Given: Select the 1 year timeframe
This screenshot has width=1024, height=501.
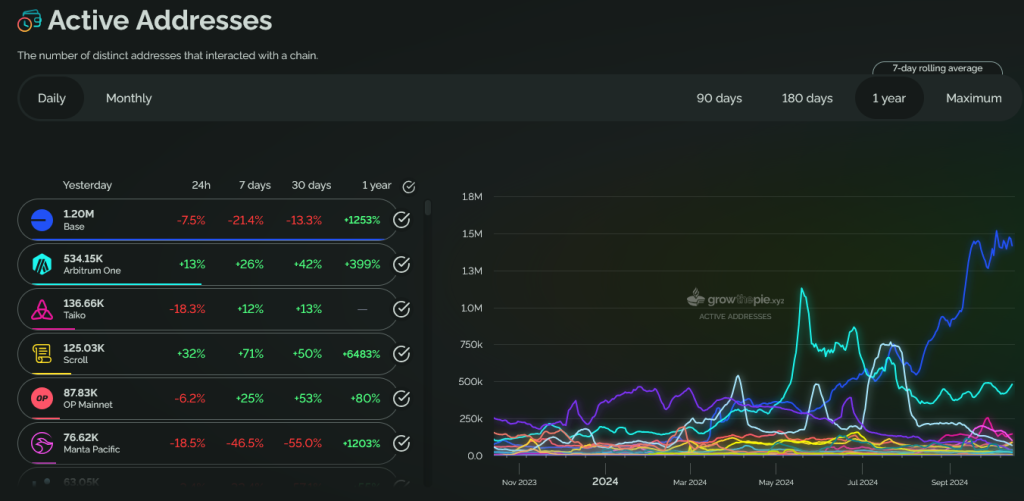Looking at the screenshot, I should tap(889, 98).
